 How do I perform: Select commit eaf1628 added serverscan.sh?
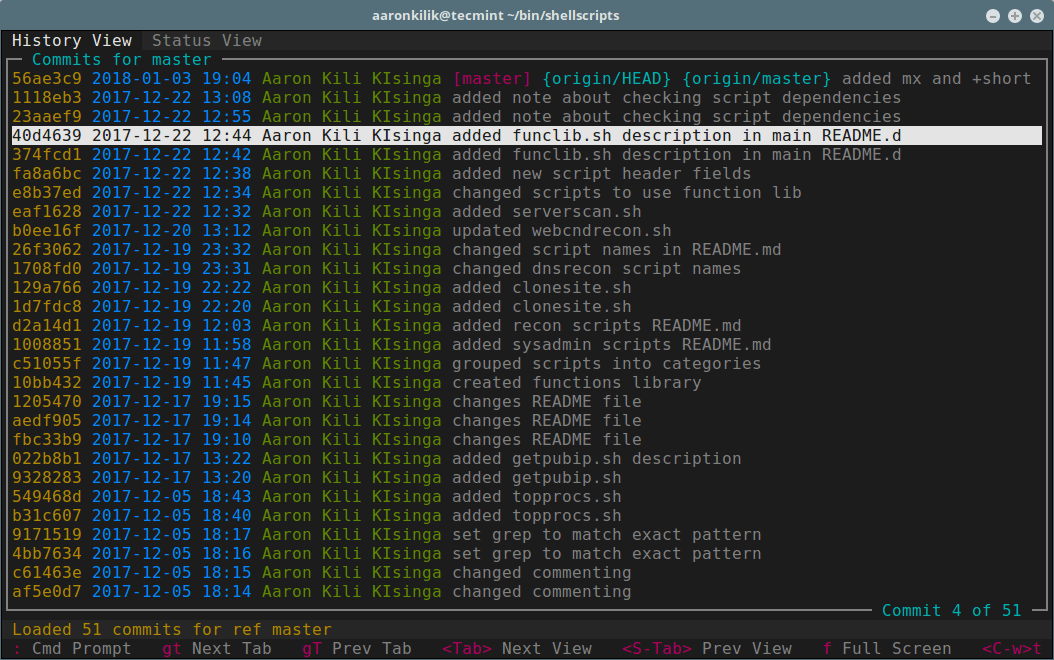[300, 211]
